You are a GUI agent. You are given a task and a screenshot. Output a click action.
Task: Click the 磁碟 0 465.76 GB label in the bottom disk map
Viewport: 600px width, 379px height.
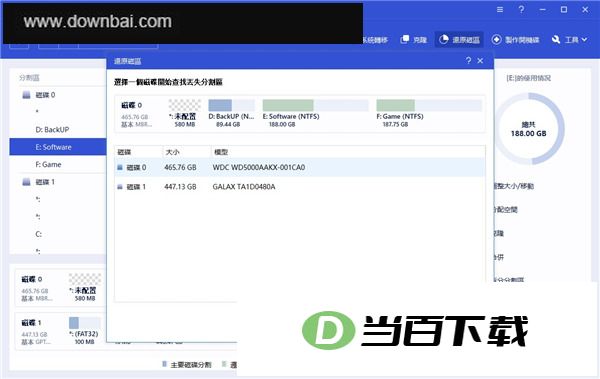(37, 288)
